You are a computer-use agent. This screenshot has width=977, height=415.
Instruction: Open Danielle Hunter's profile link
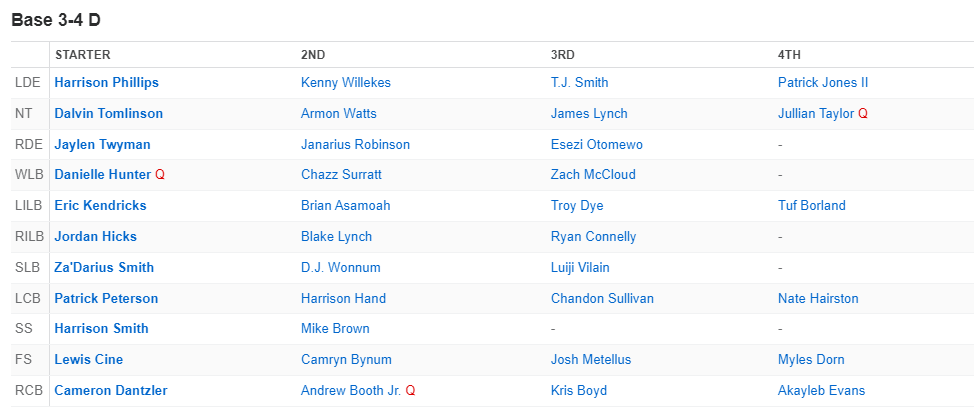click(103, 175)
